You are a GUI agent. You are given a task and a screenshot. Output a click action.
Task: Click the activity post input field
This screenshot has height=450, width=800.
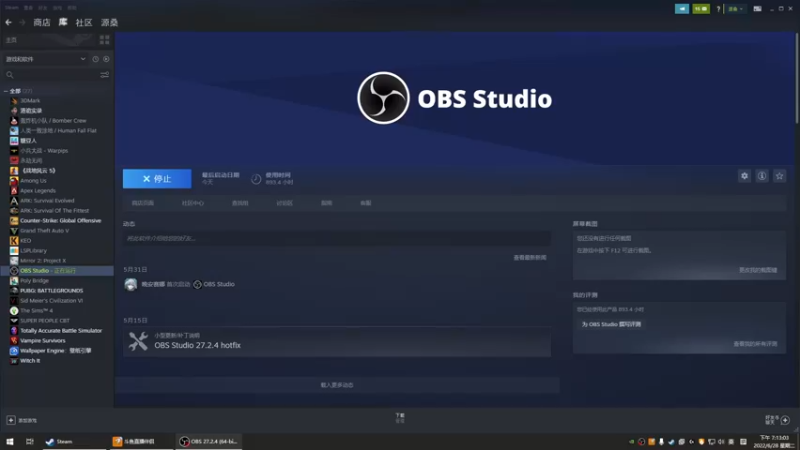click(337, 238)
